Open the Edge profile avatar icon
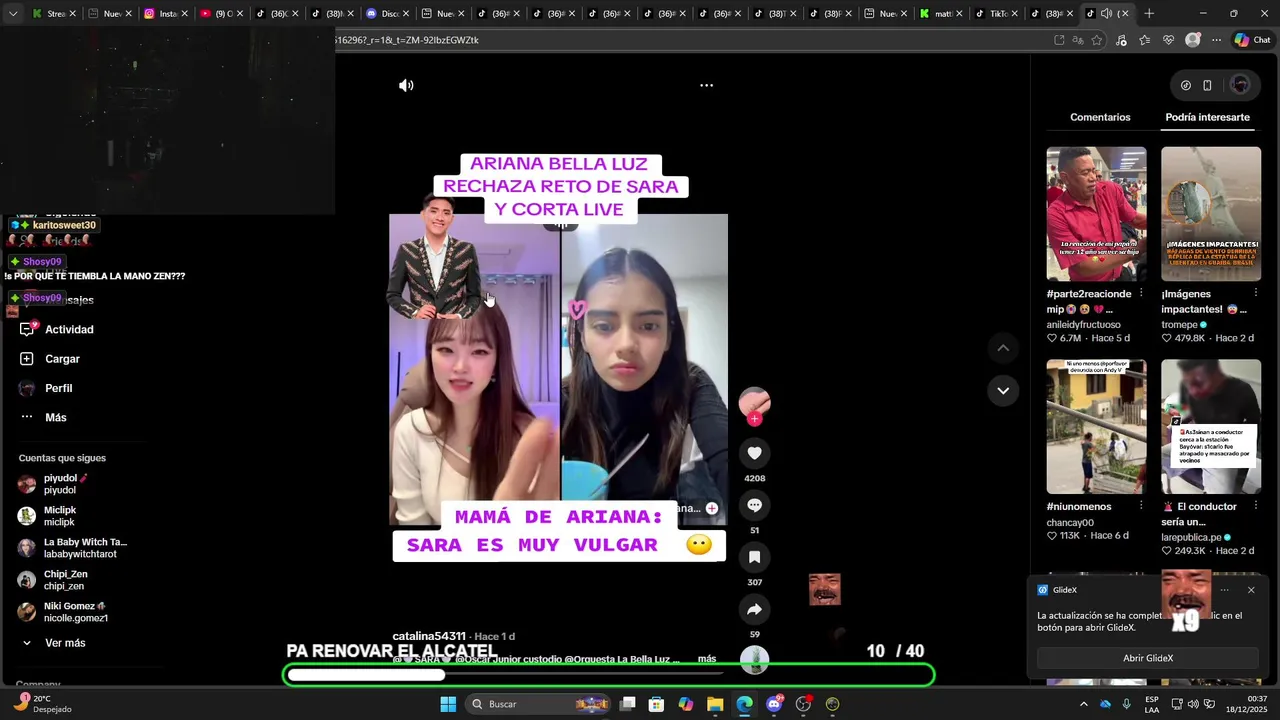This screenshot has height=720, width=1280. (x=1192, y=40)
